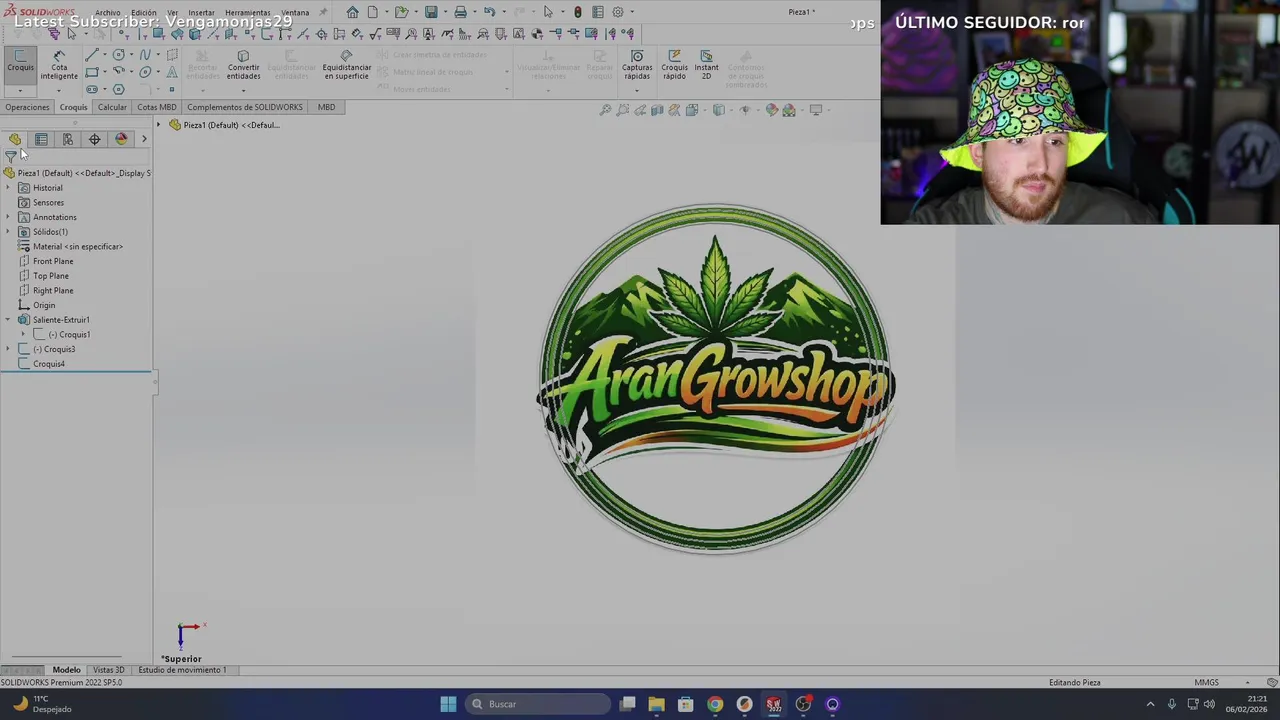Open dropdown arrow under Convertir entidades

pyautogui.click(x=243, y=91)
